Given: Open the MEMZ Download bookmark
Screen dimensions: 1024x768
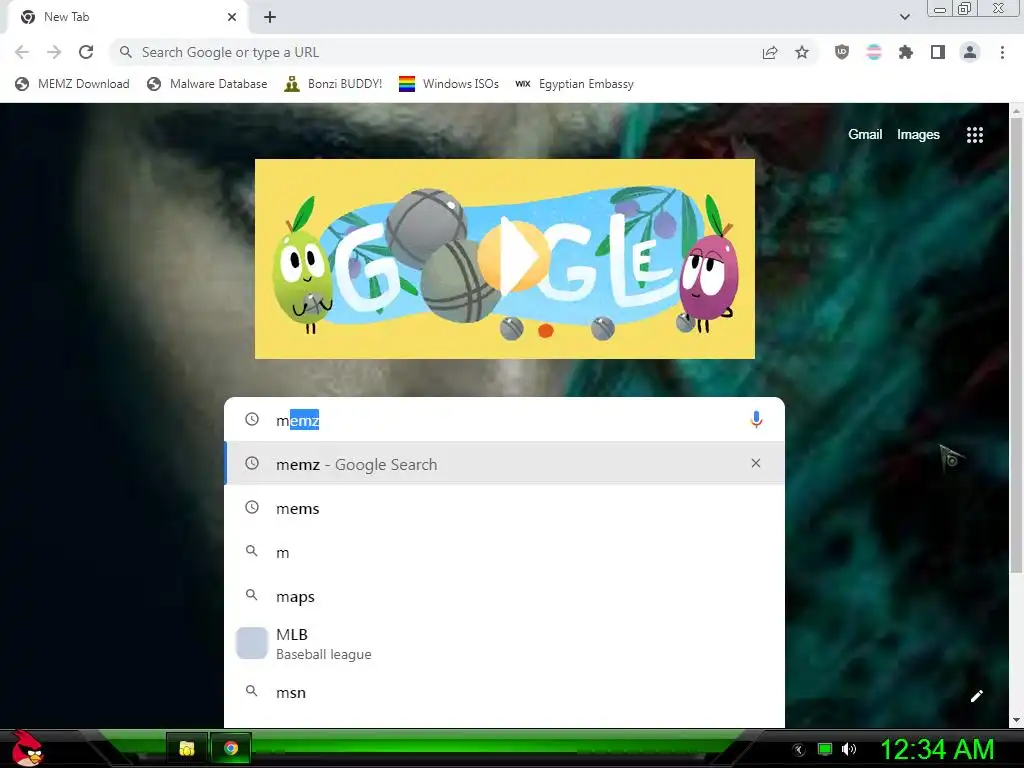Looking at the screenshot, I should coord(72,84).
